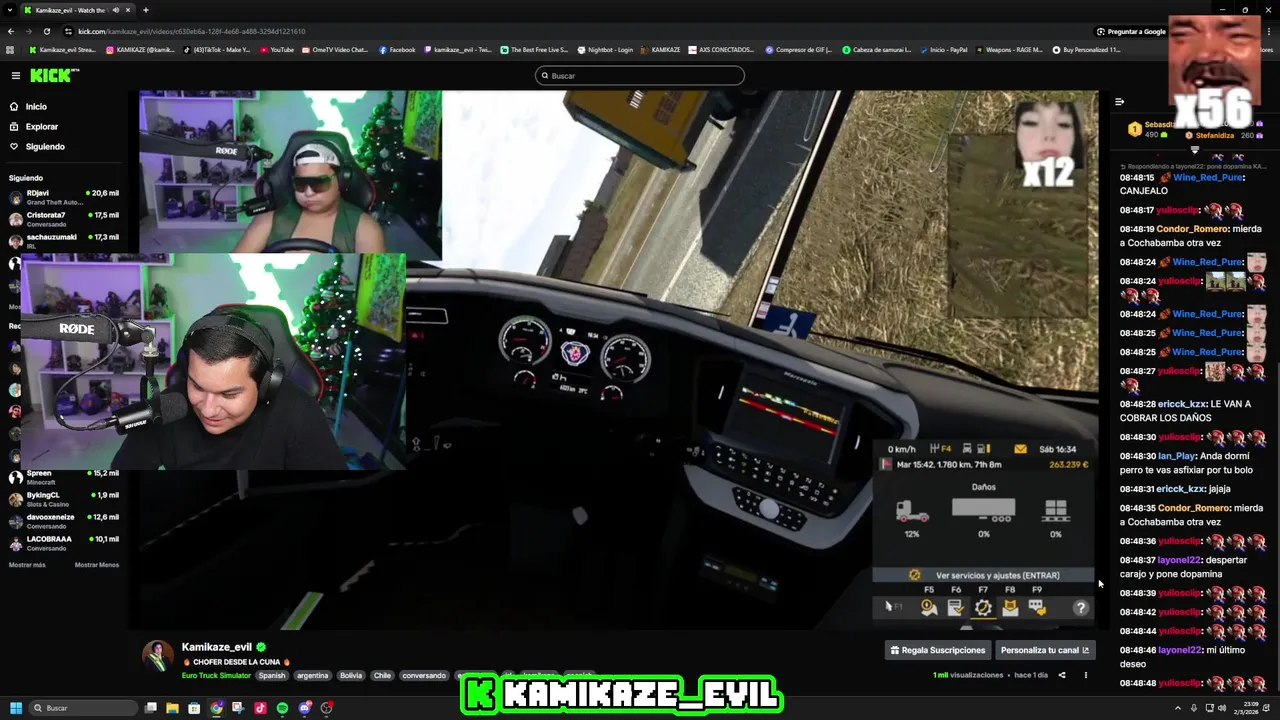Open the Kamikaze_evil Stream bookmark
This screenshot has width=1280, height=720.
click(x=62, y=49)
